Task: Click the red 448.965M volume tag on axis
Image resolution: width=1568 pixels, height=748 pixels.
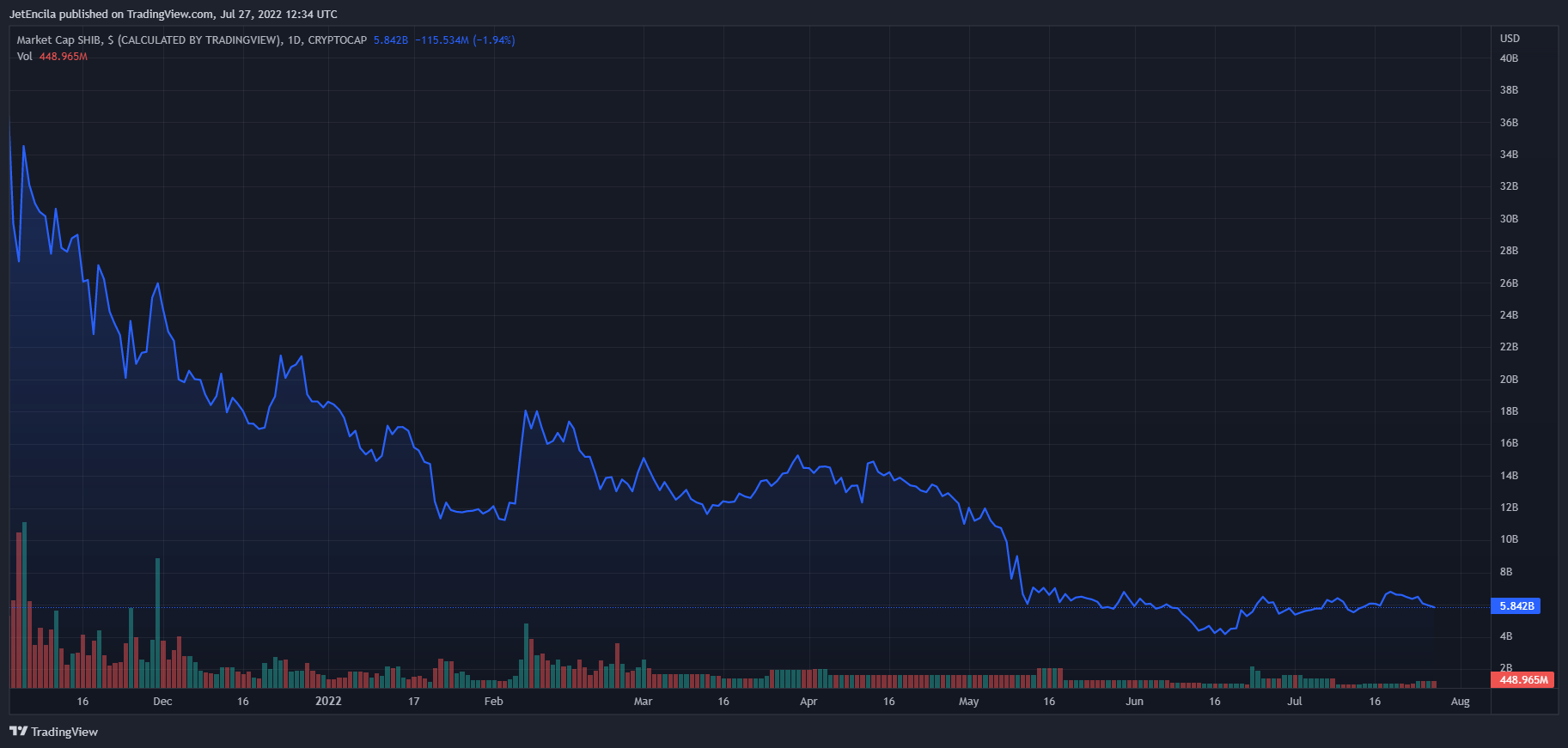Action: click(1522, 680)
